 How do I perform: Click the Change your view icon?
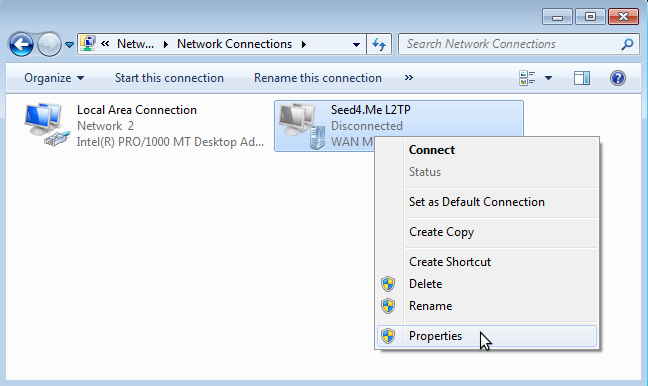coord(527,78)
